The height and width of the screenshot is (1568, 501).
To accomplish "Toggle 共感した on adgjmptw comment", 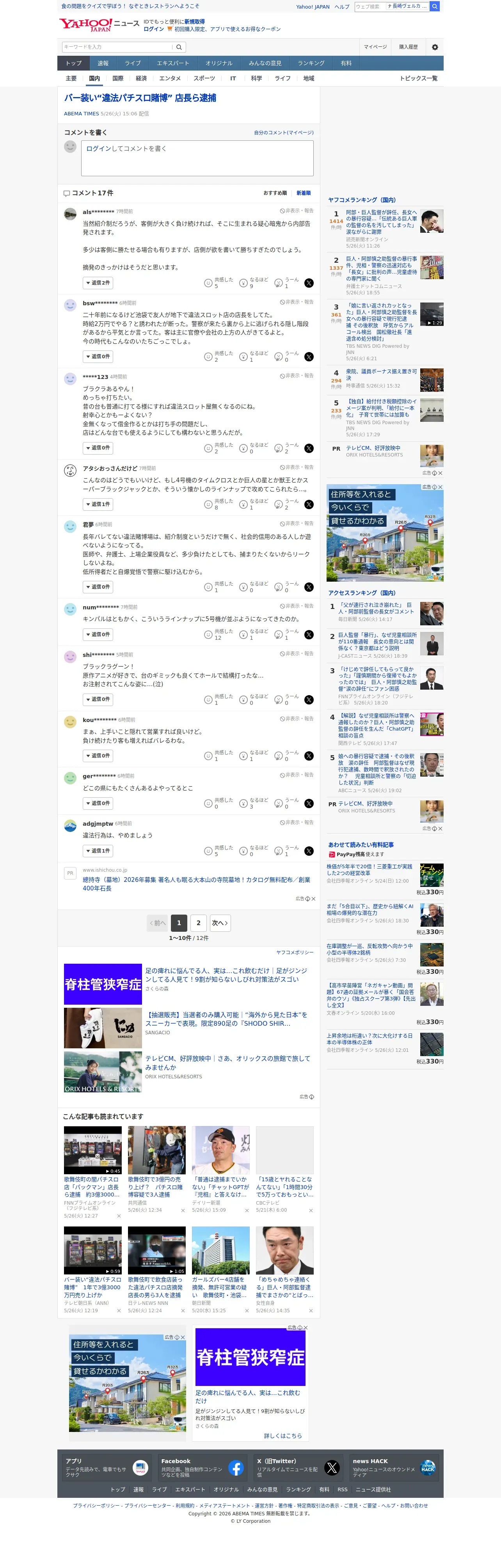I will click(218, 850).
